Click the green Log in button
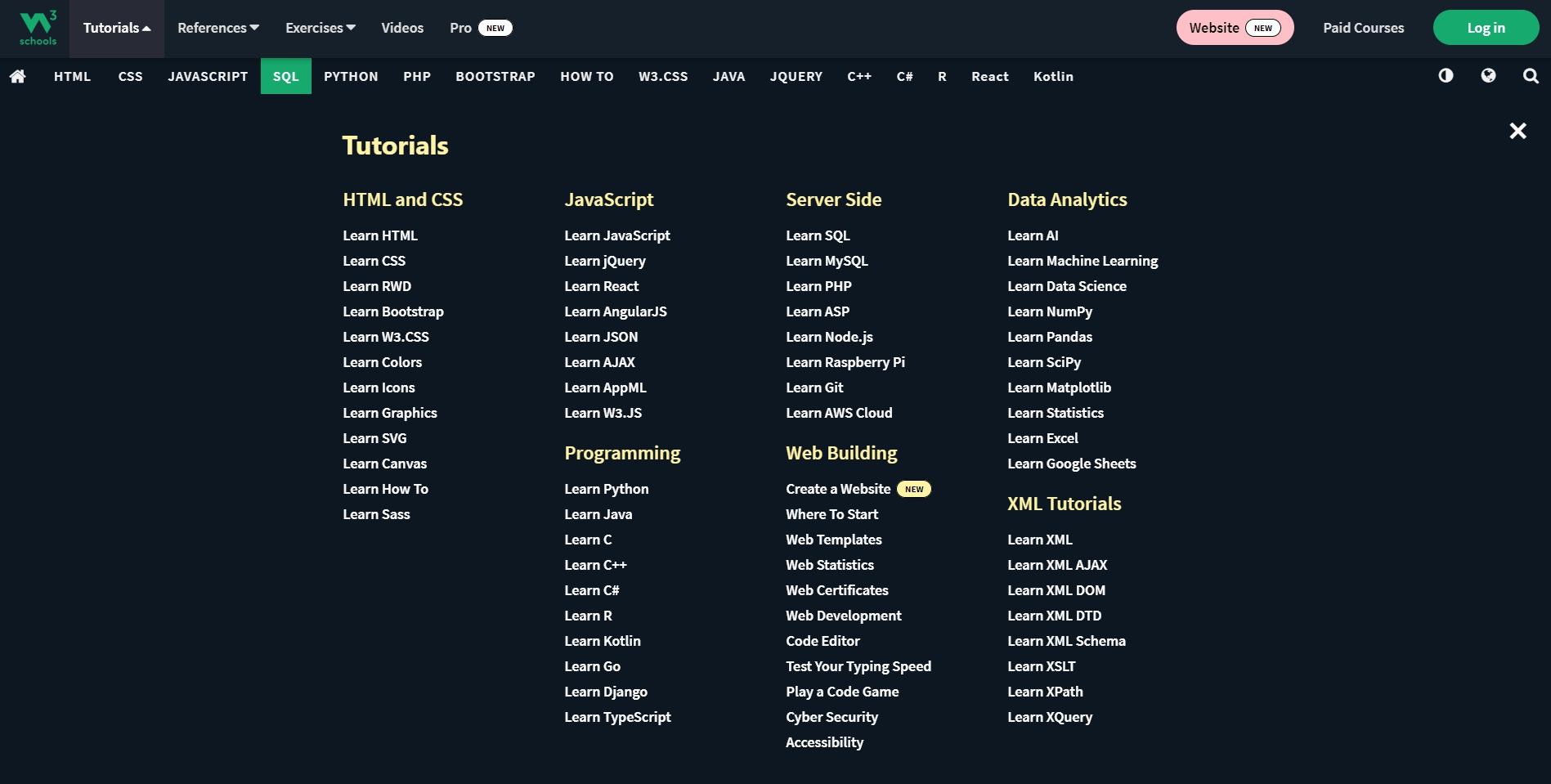1551x784 pixels. point(1486,28)
